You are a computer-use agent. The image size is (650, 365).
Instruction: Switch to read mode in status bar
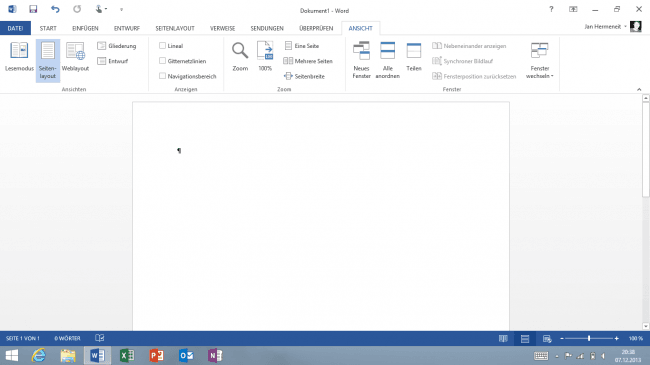503,338
